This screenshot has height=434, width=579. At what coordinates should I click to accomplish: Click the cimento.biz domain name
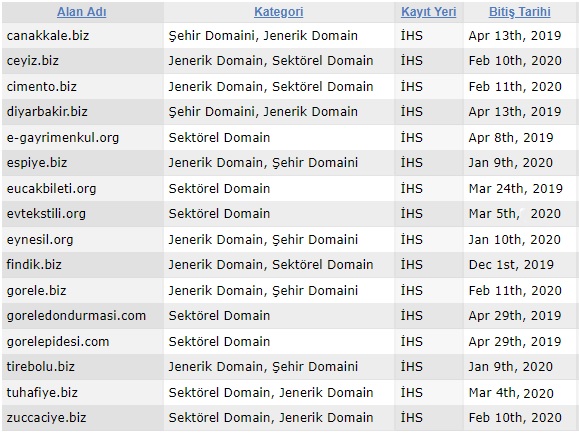click(x=42, y=86)
